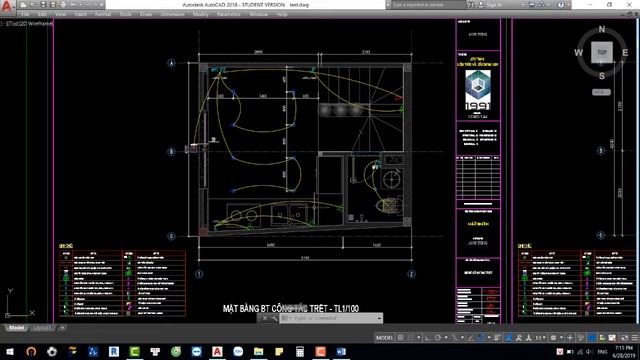Open TeamViewer from the taskbar
Viewport: 640px width, 360px height.
tap(197, 351)
